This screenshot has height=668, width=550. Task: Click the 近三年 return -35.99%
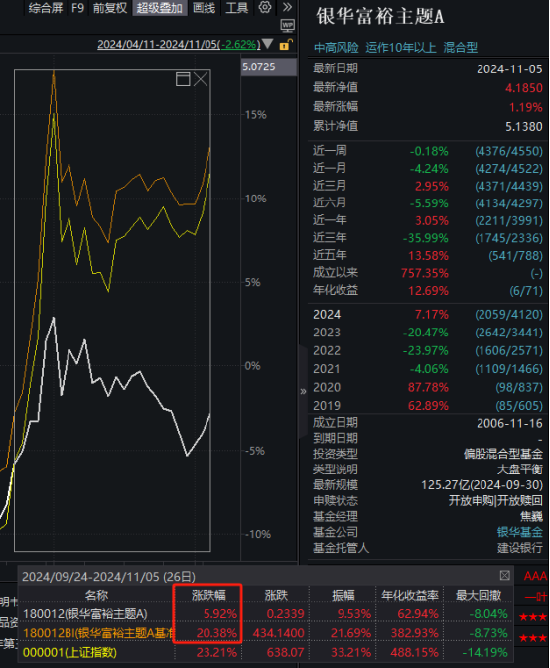(426, 238)
